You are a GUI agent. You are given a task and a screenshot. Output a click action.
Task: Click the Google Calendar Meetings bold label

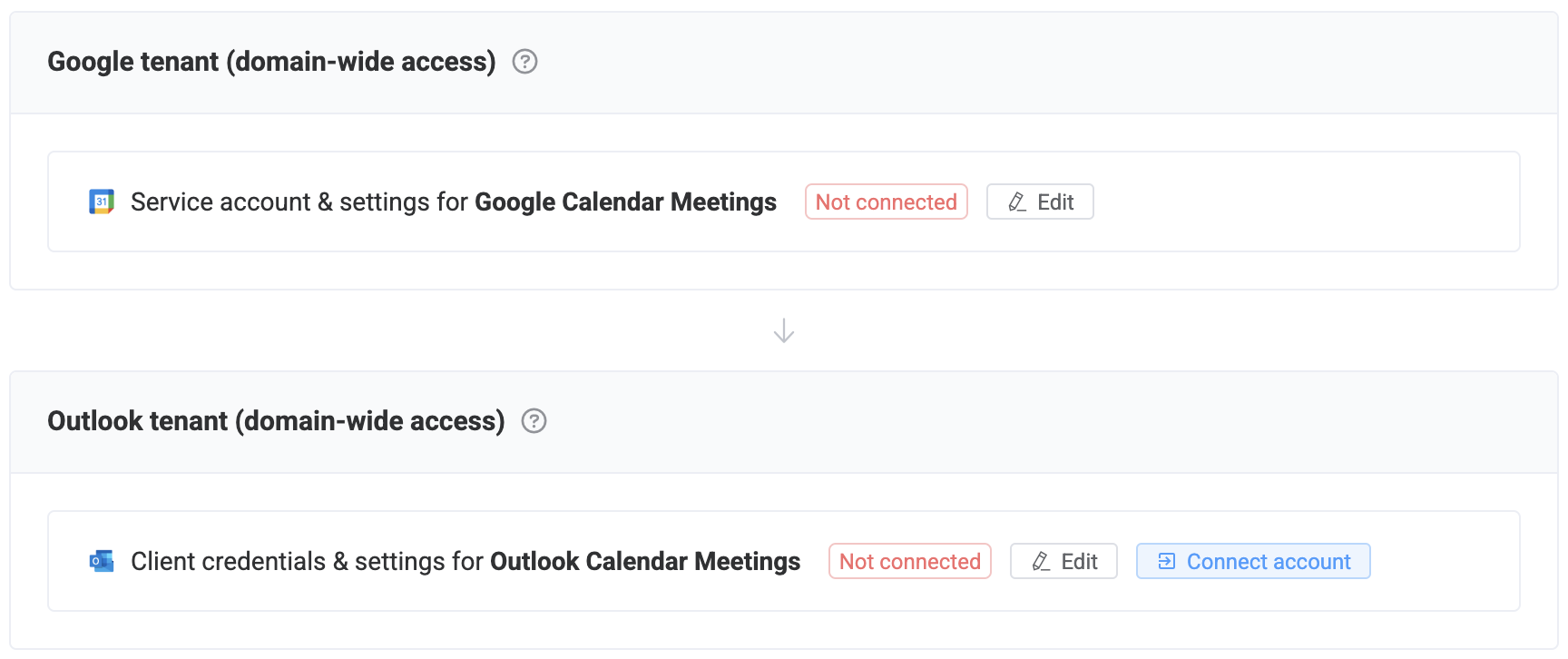point(625,202)
